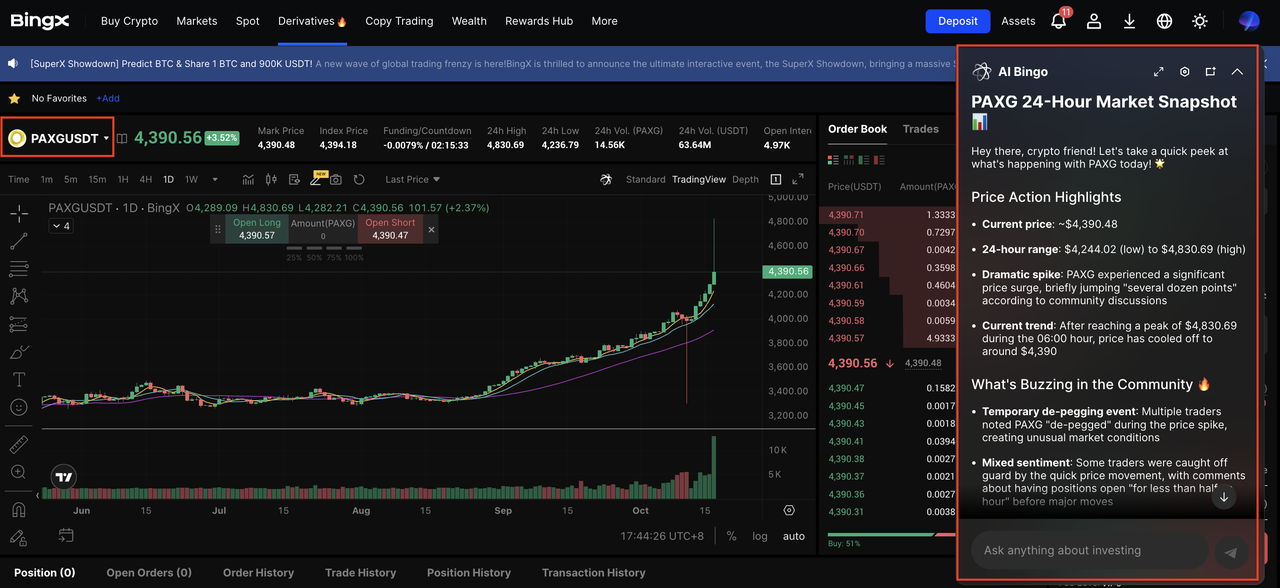This screenshot has height=588, width=1280.
Task: Switch to the Trades tab
Action: [x=920, y=129]
